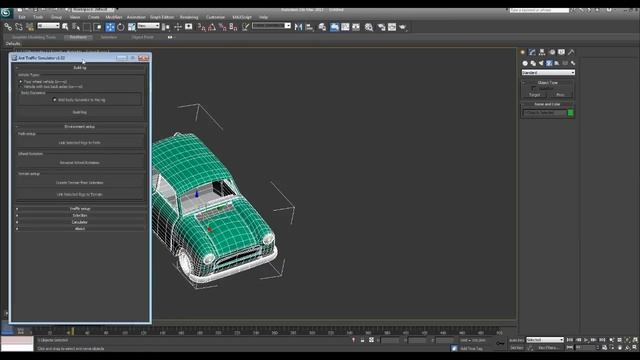Click the Unlink Selection tool

tap(19, 27)
